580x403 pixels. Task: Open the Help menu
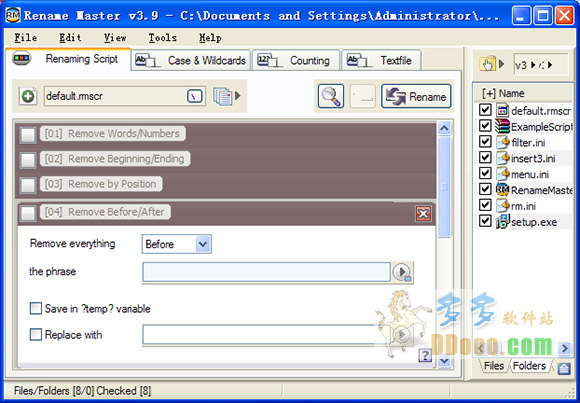pyautogui.click(x=210, y=38)
